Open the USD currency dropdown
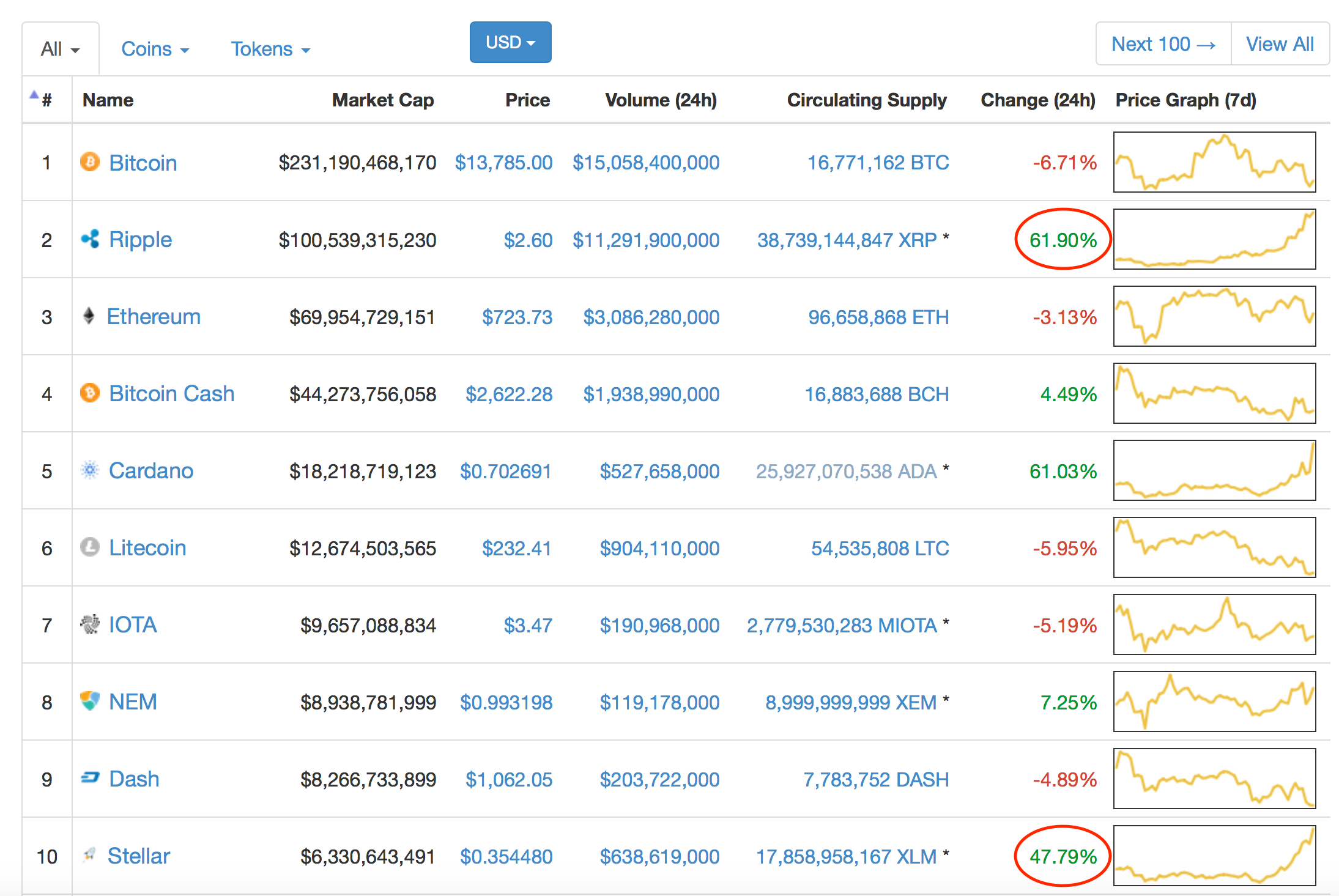1339x896 pixels. pos(510,42)
